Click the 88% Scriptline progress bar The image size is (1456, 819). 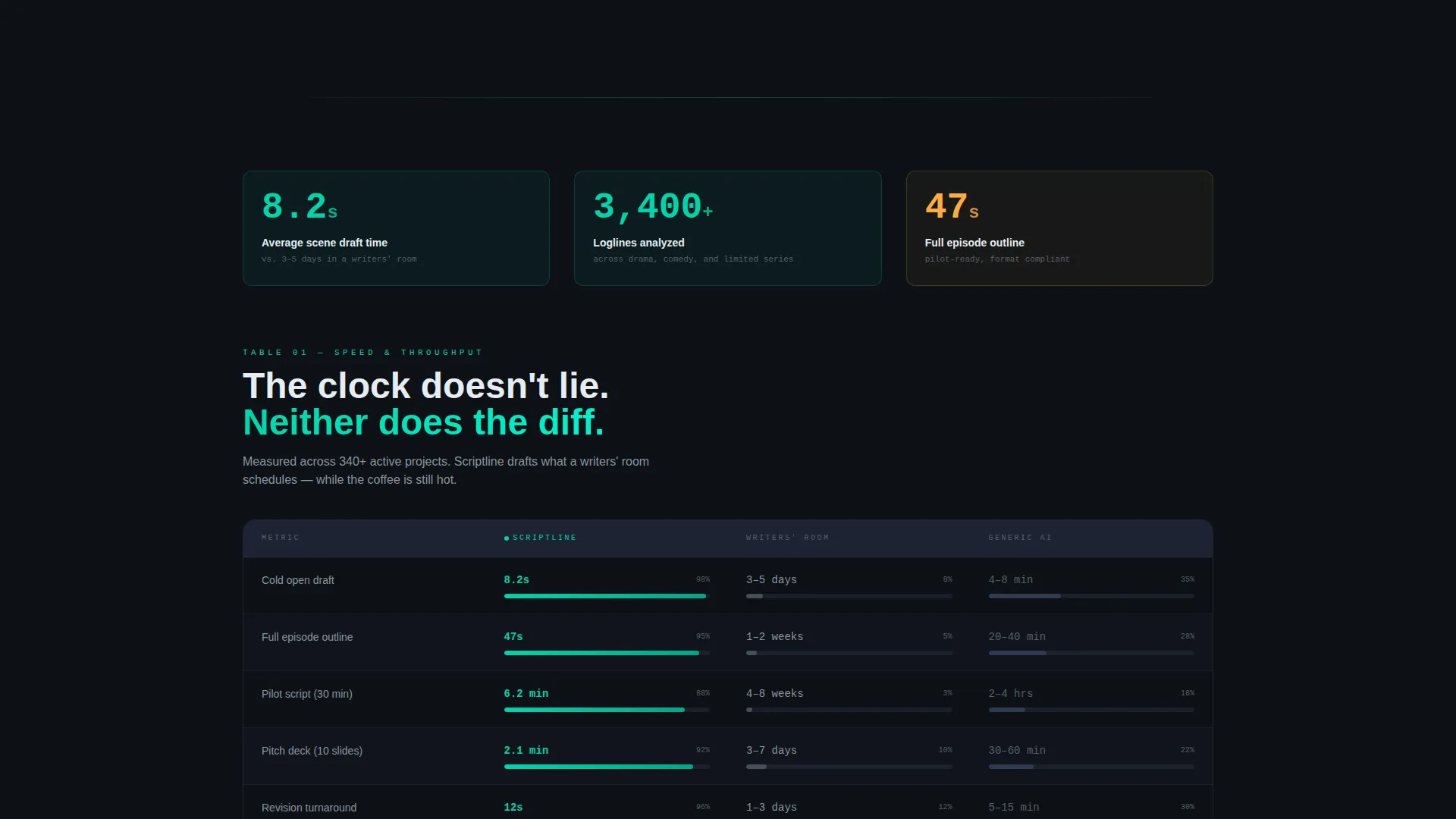607,710
